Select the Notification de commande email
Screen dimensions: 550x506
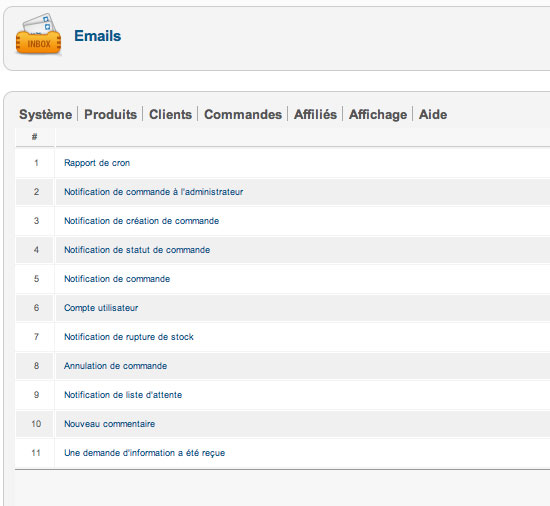pyautogui.click(x=117, y=279)
